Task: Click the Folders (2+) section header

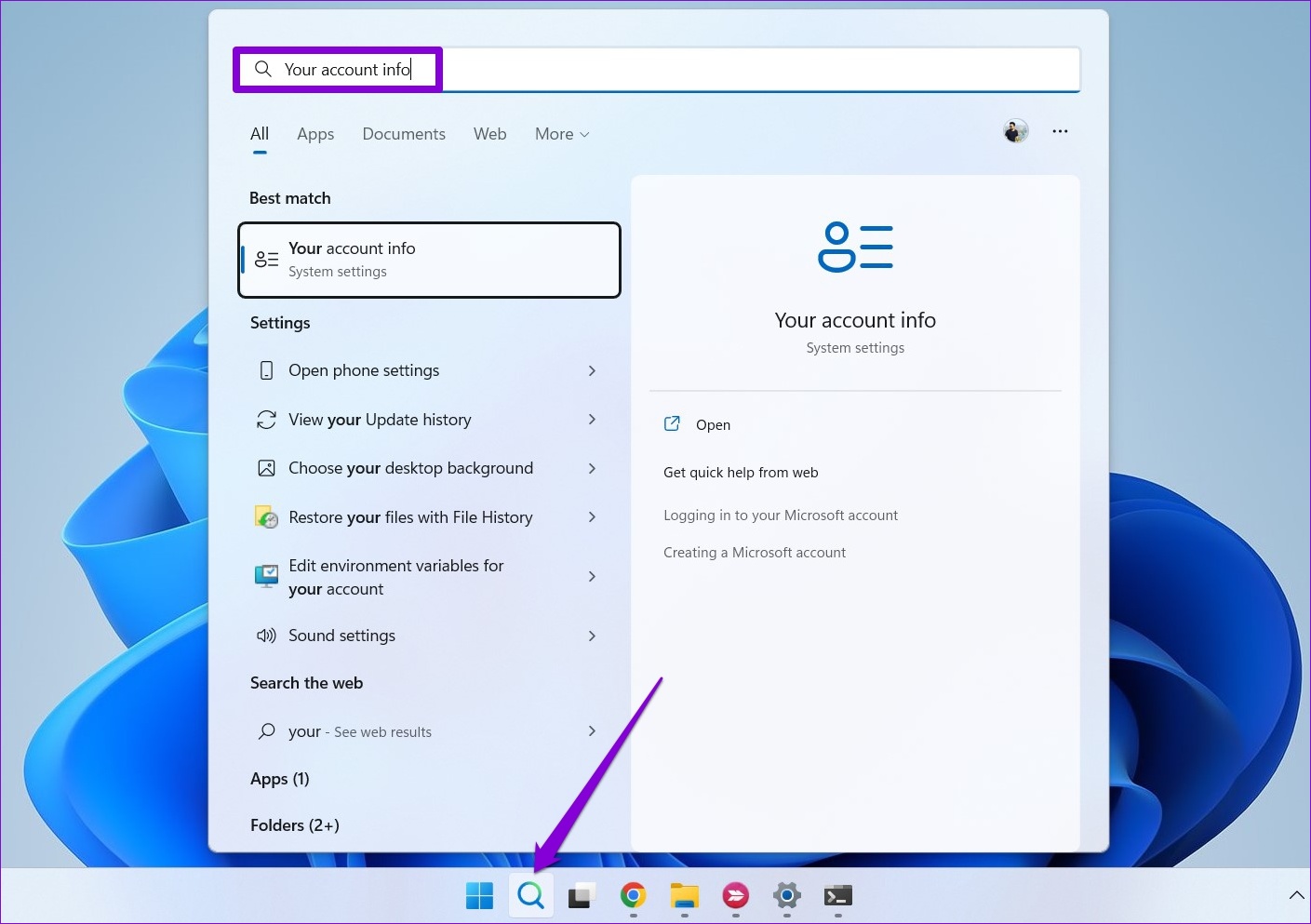Action: [295, 825]
